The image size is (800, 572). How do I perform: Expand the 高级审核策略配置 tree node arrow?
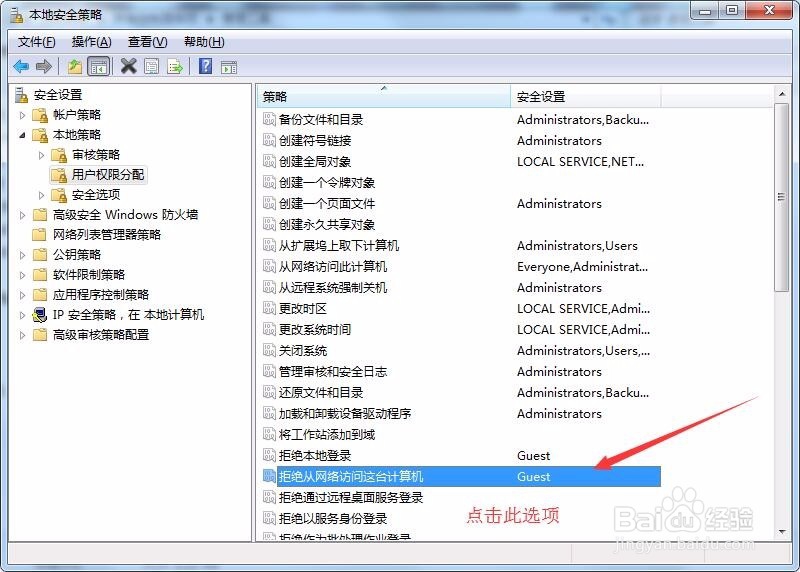click(x=22, y=335)
